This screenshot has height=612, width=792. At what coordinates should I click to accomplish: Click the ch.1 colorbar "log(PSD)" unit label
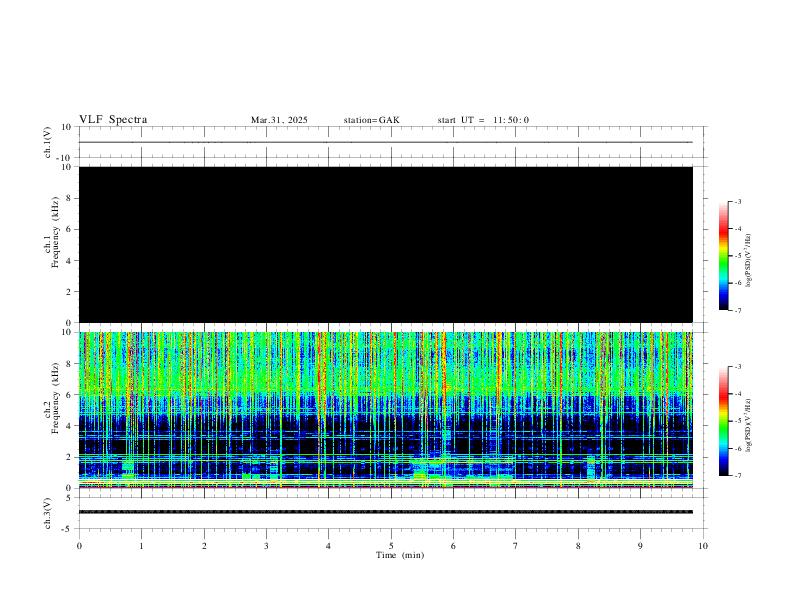[x=748, y=260]
